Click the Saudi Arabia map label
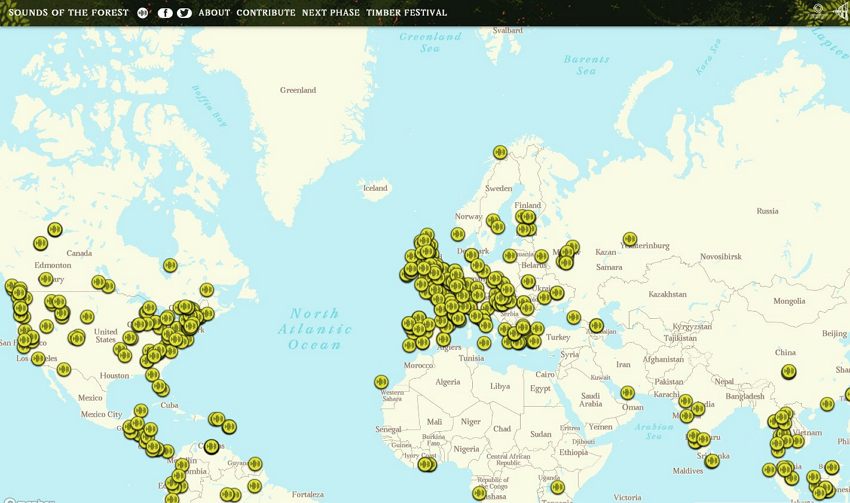The width and height of the screenshot is (850, 503). 590,399
